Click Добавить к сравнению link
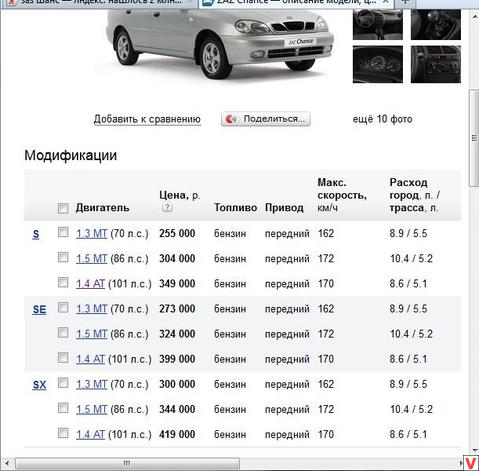The height and width of the screenshot is (471, 479). pyautogui.click(x=147, y=119)
